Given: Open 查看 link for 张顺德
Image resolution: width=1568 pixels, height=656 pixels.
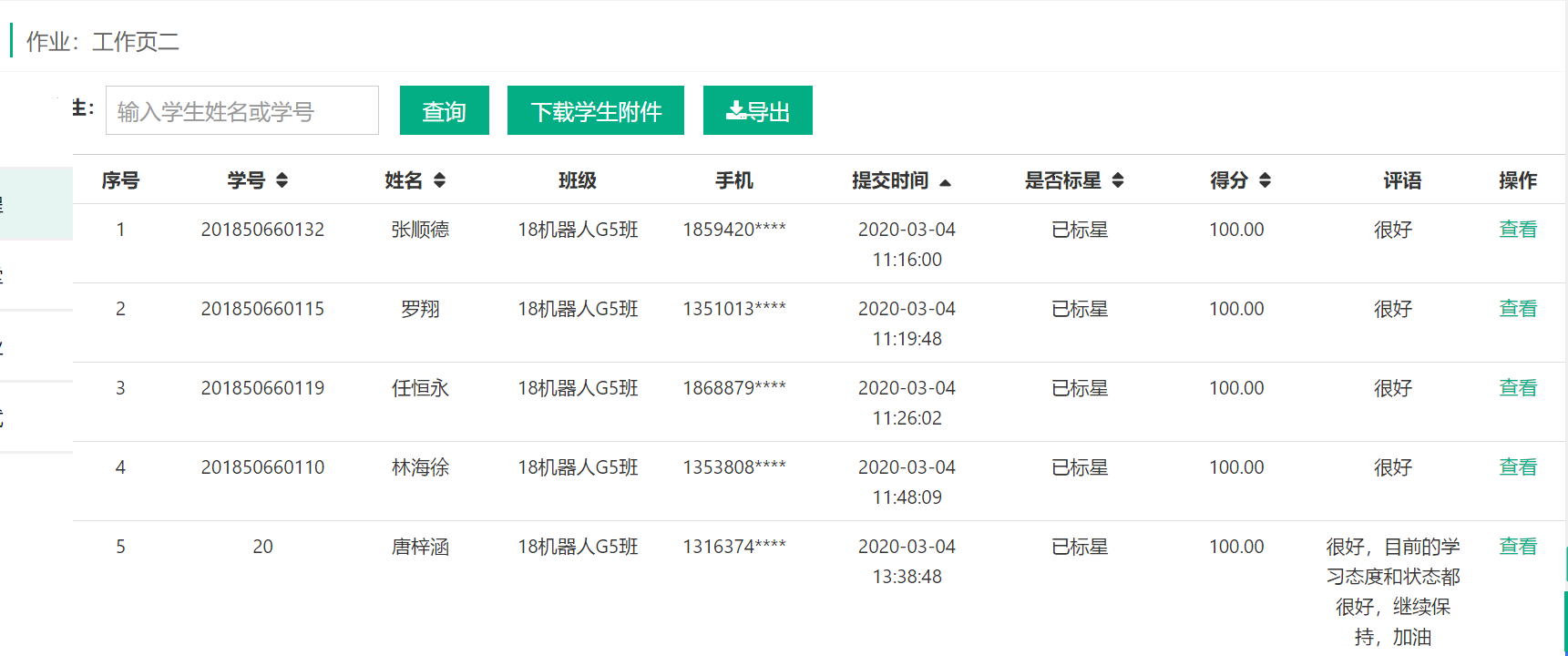Looking at the screenshot, I should point(1518,230).
